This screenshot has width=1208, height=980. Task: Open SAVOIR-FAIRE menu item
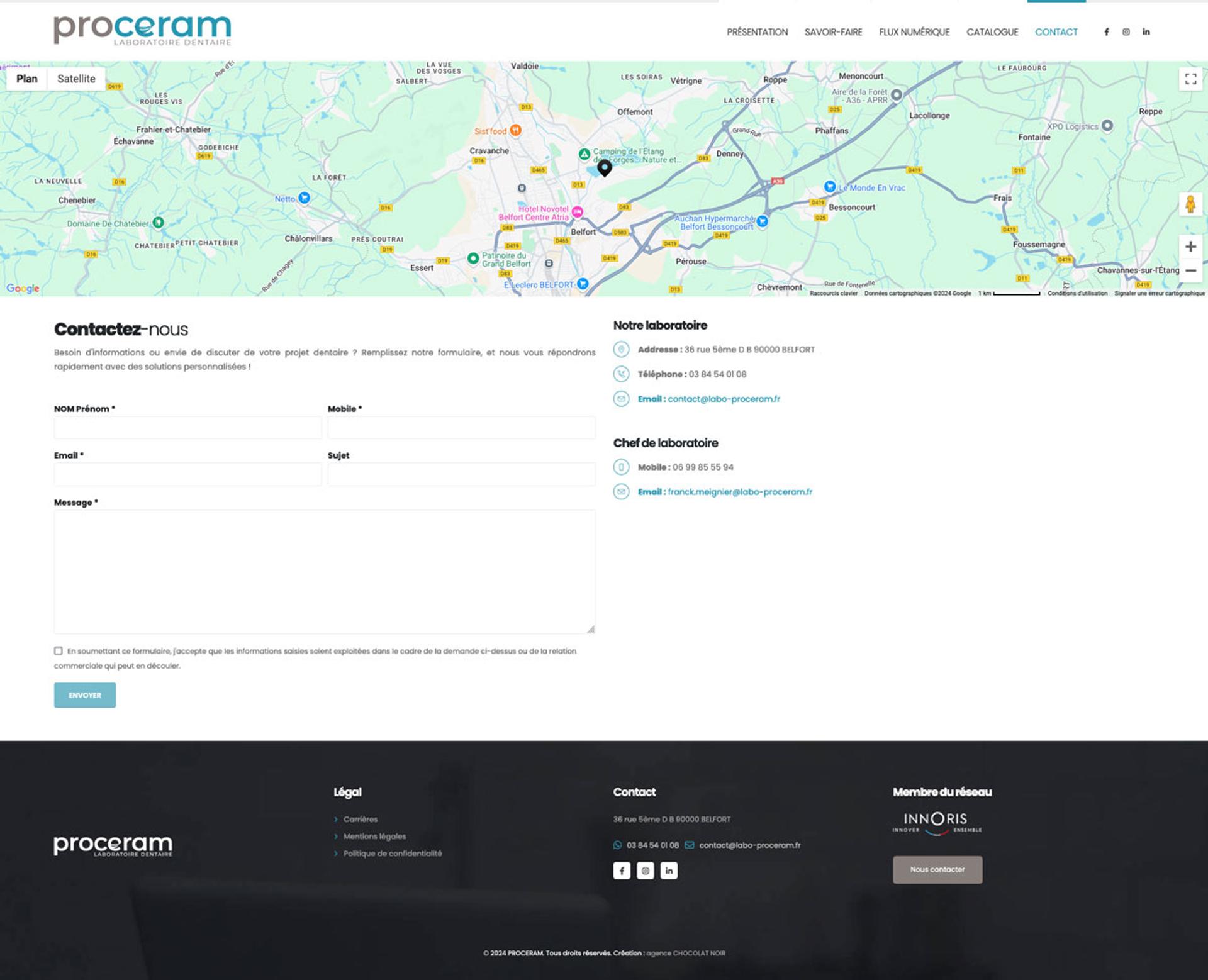[x=833, y=32]
